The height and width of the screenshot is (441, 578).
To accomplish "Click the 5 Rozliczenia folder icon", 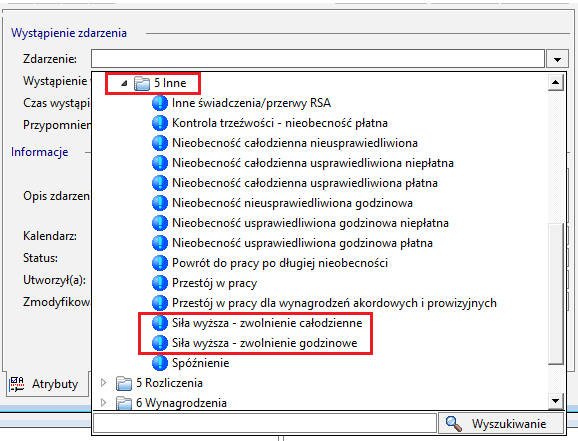I will coord(124,383).
